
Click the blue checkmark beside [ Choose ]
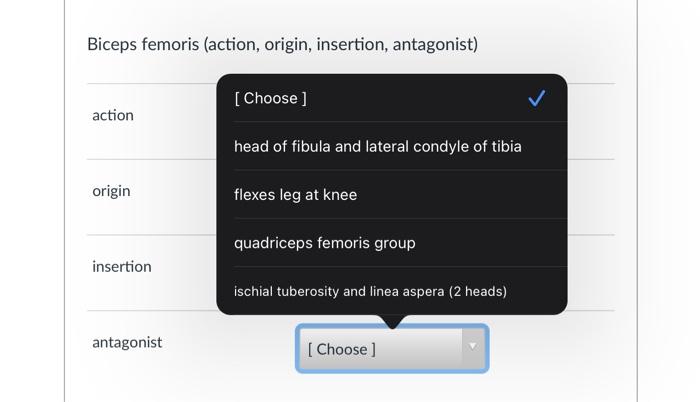point(537,98)
